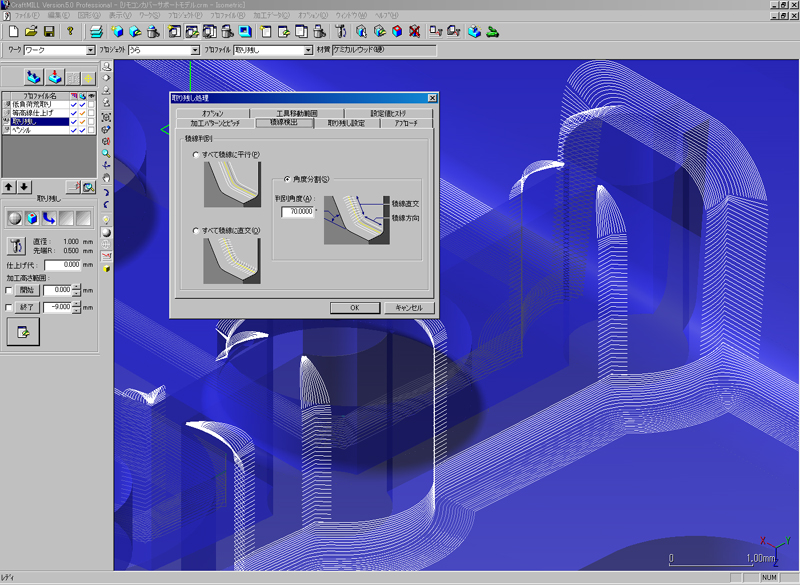Select the hand pan tool in vertical toolbar
This screenshot has width=800, height=585.
pos(106,178)
